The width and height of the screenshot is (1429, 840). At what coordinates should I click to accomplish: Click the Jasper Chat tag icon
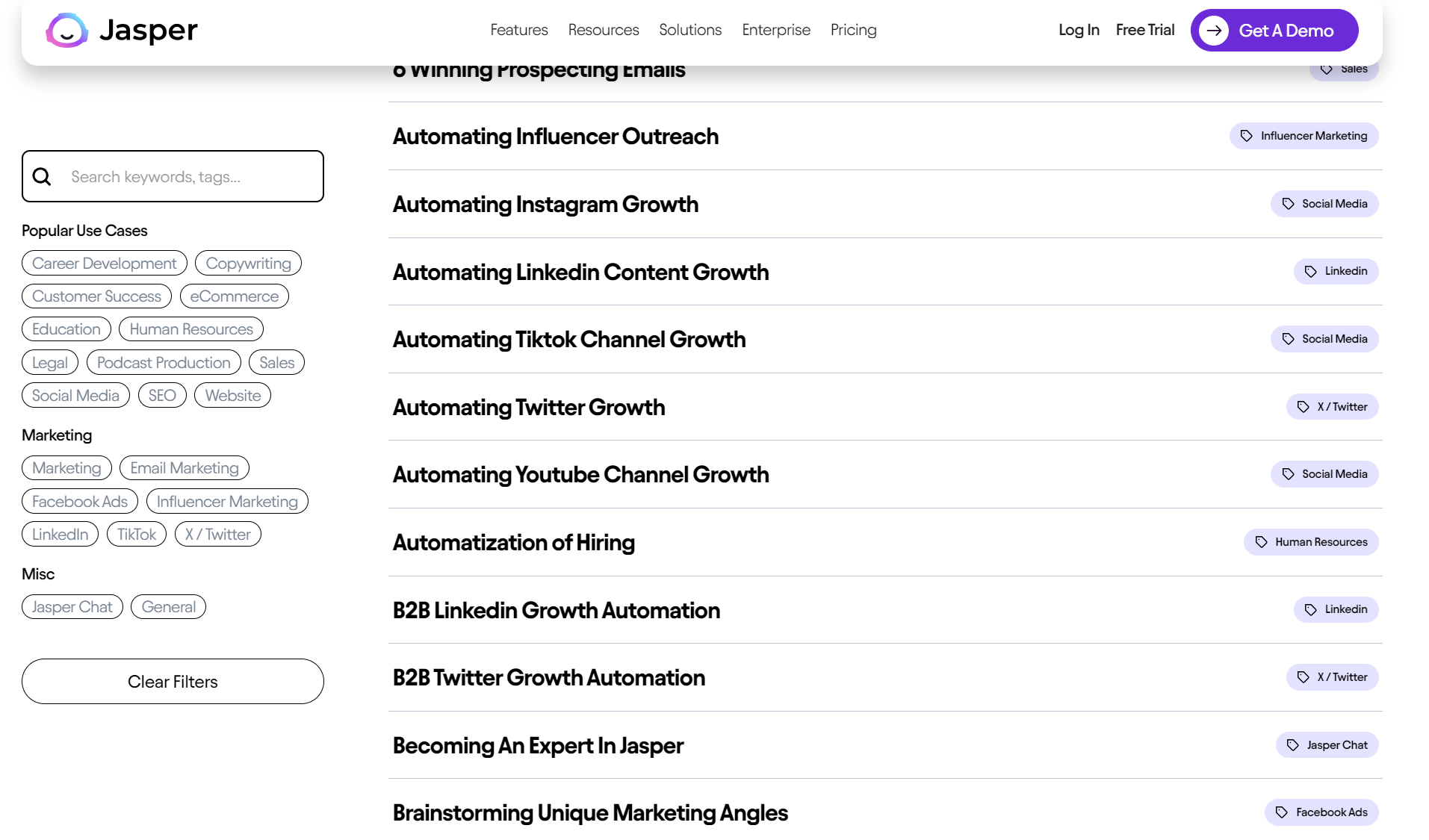pyautogui.click(x=1292, y=745)
